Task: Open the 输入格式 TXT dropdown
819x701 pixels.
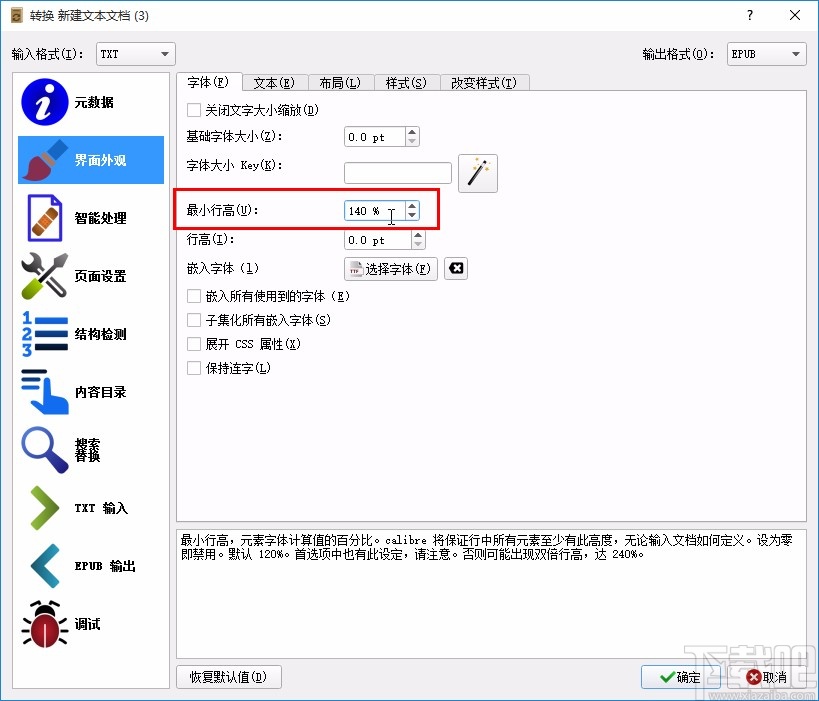Action: (x=135, y=54)
